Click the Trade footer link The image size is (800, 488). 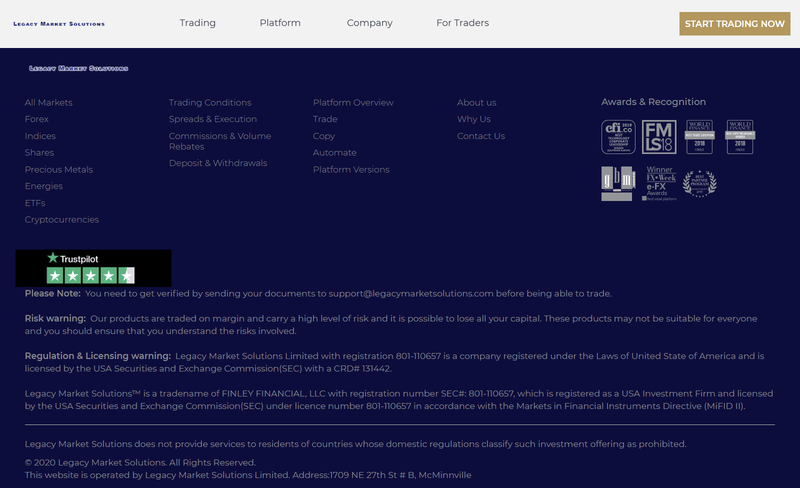[325, 119]
